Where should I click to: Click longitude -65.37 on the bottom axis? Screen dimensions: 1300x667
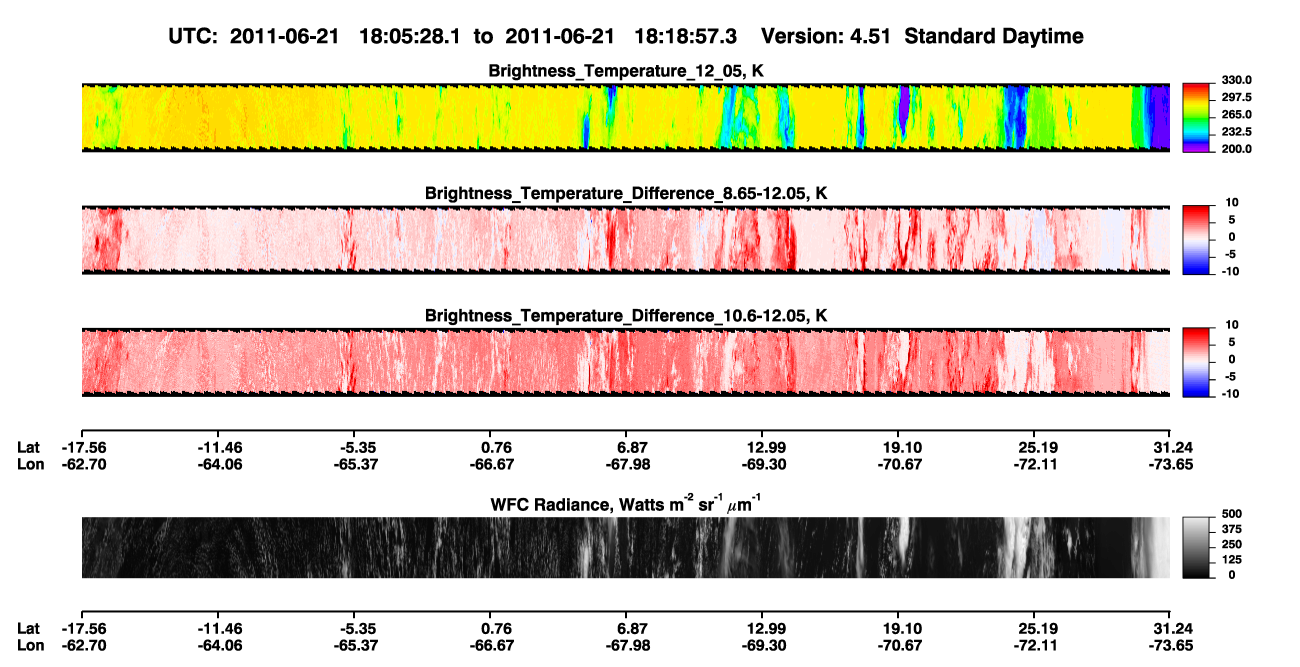pos(354,647)
